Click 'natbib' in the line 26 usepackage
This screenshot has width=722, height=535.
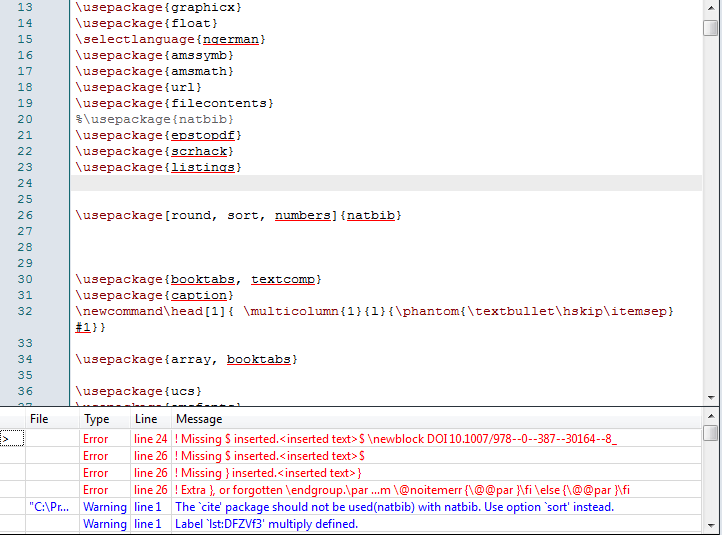[371, 215]
